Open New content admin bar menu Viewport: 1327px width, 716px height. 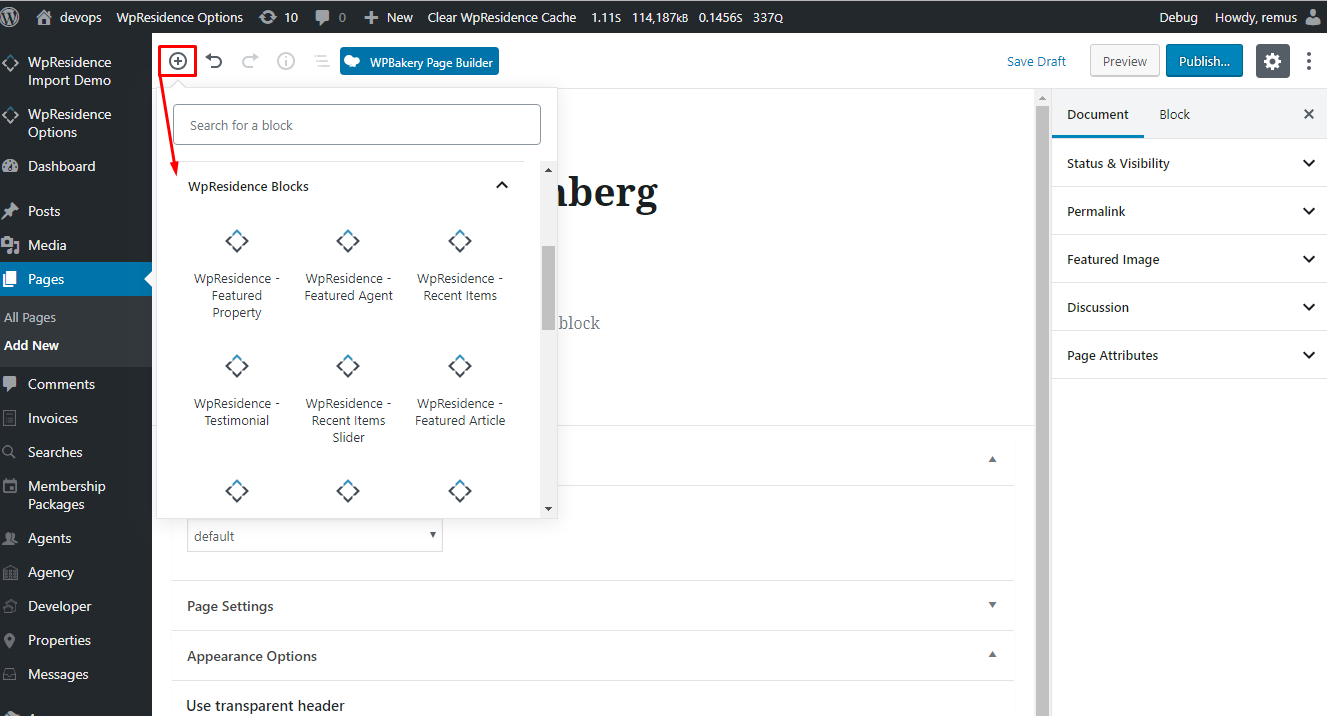click(388, 17)
